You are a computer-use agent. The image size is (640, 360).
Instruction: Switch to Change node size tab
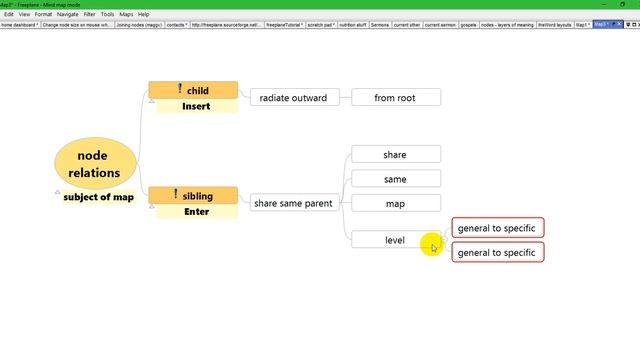click(x=77, y=25)
